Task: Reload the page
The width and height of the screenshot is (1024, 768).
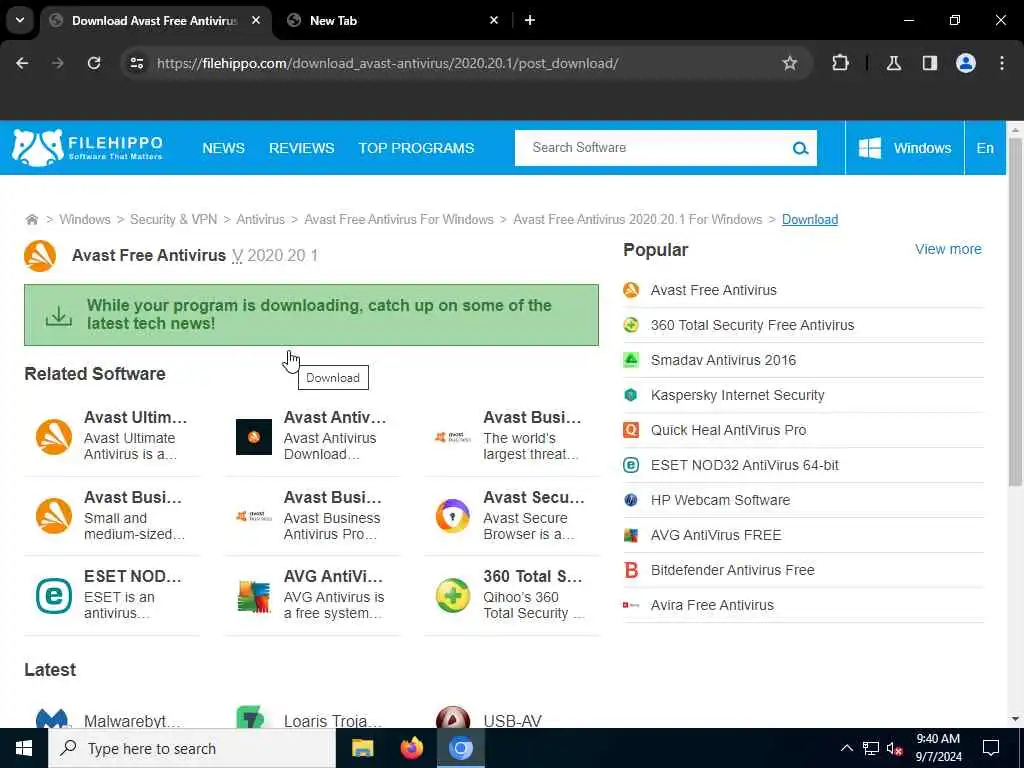Action: pyautogui.click(x=94, y=63)
